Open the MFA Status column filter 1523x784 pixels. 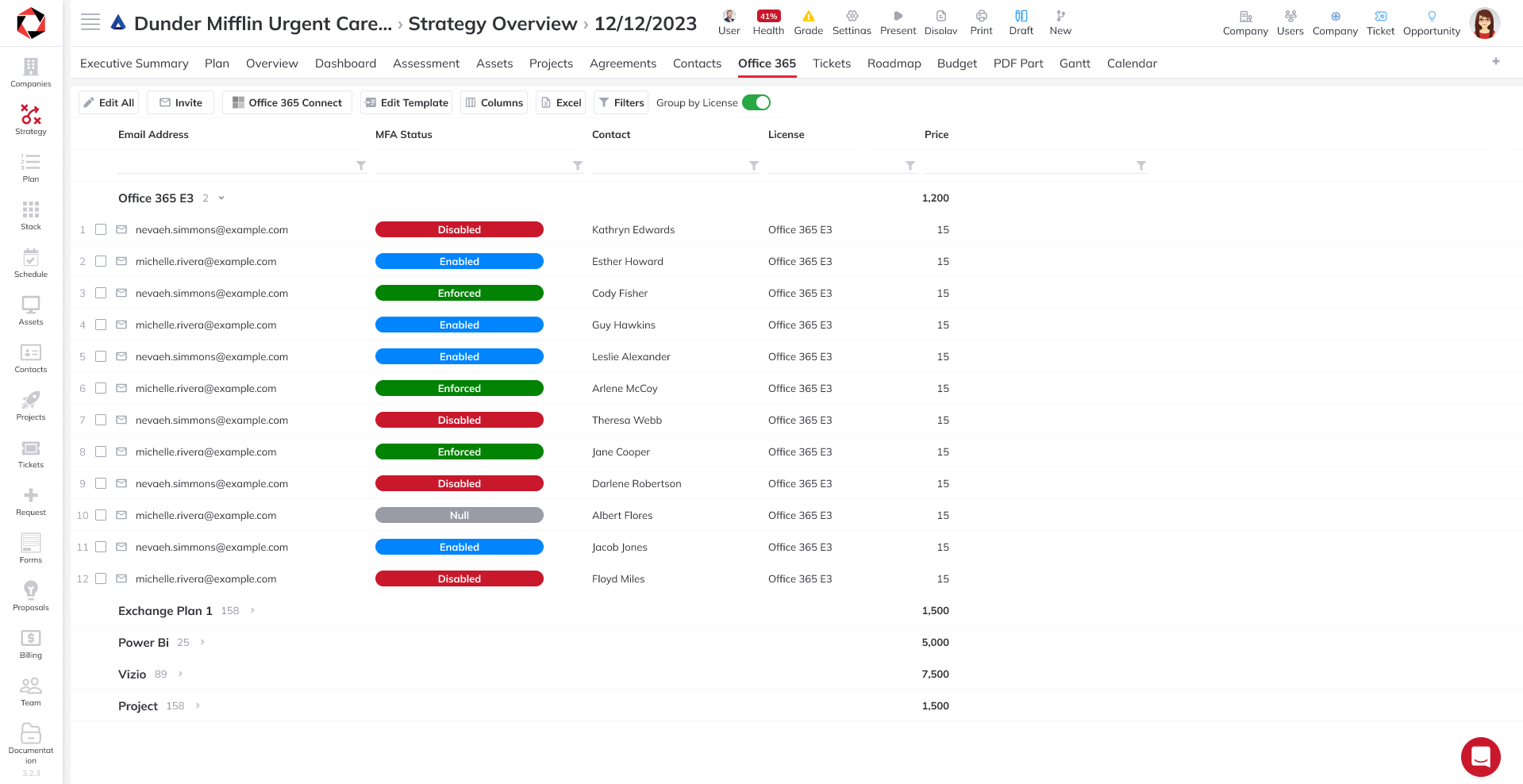[578, 166]
